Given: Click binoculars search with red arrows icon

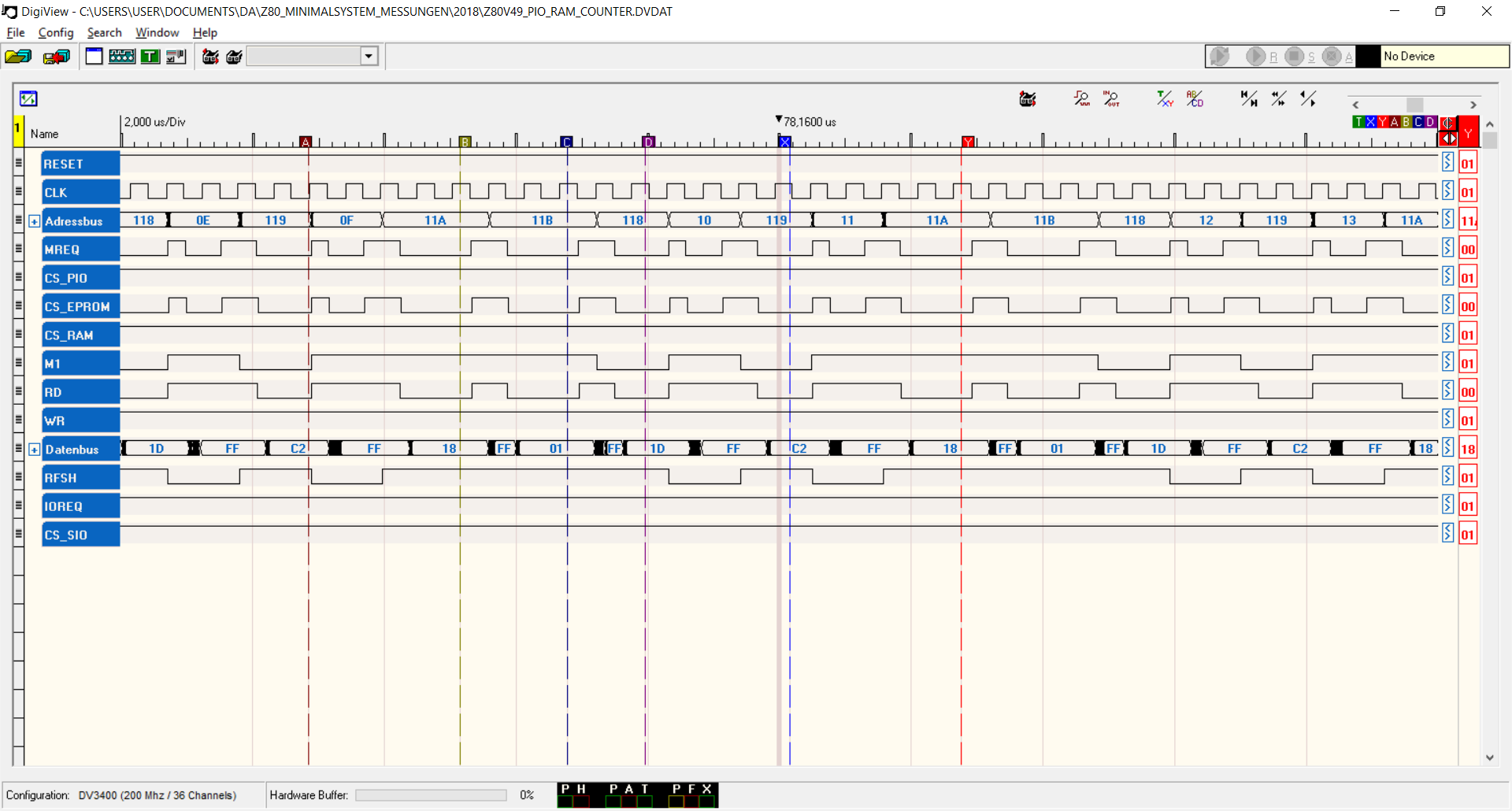Looking at the screenshot, I should [211, 57].
